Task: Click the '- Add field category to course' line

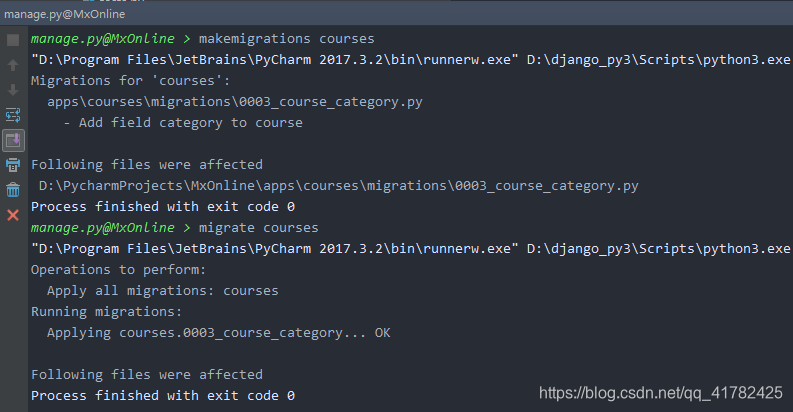Action: 183,123
